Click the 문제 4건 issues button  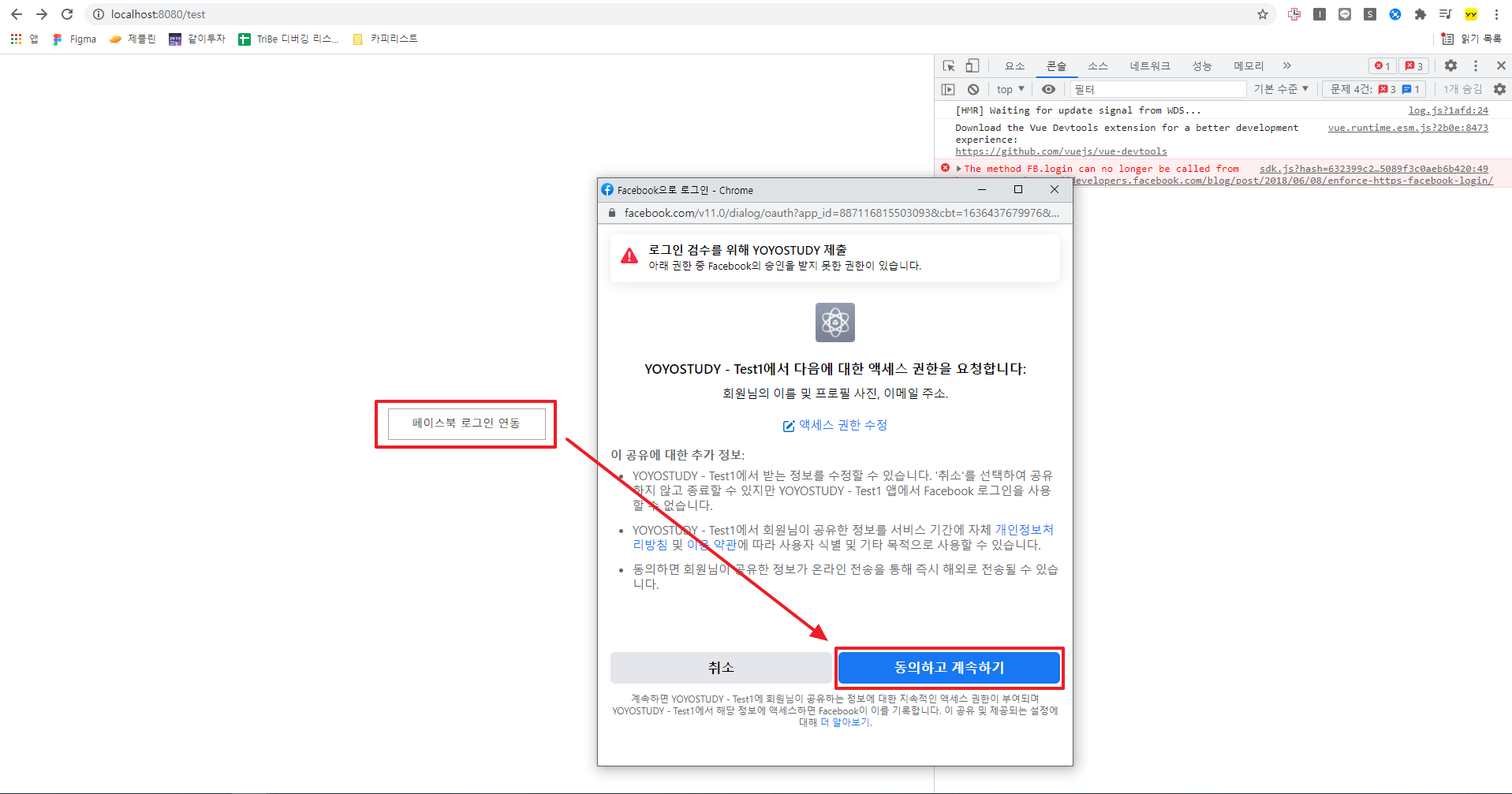pos(1375,89)
